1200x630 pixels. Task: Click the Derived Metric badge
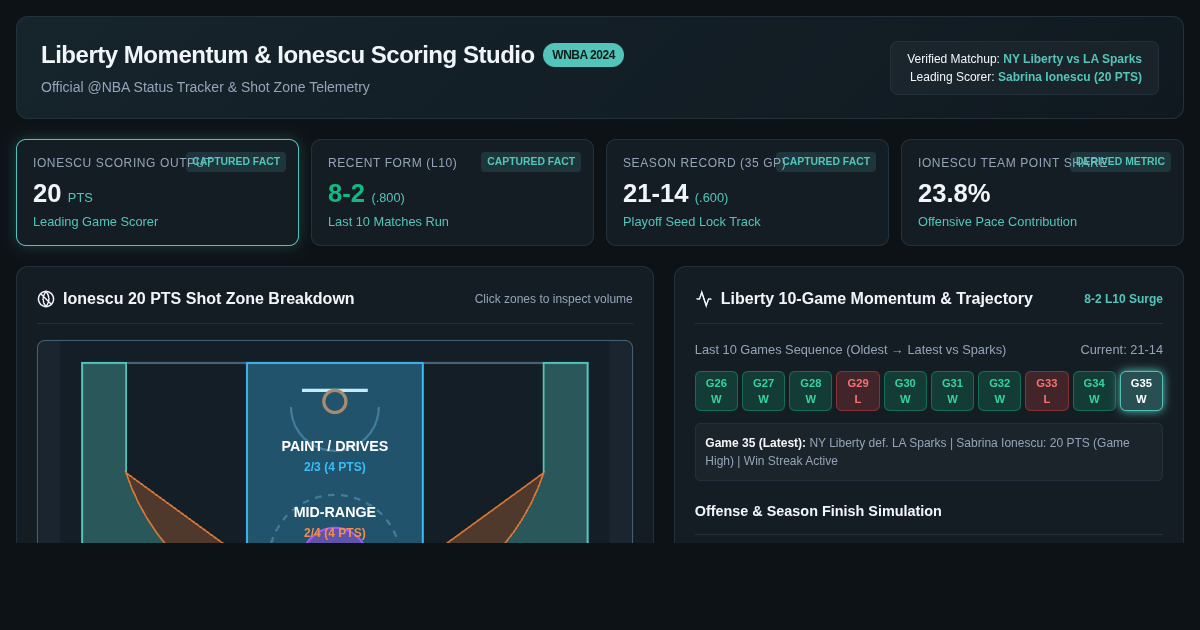[x=1120, y=162]
